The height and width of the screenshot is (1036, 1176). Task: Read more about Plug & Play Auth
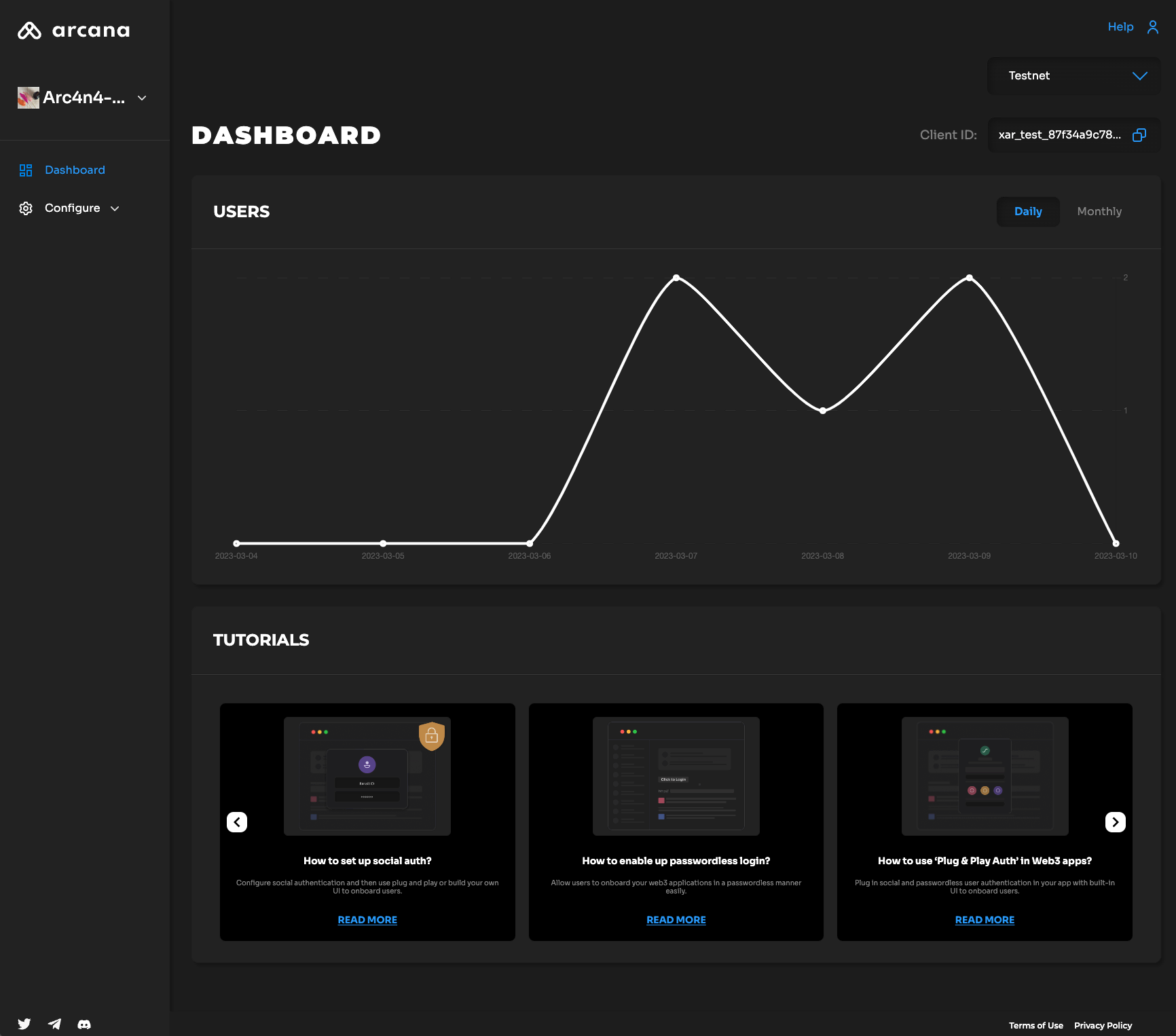[x=985, y=920]
